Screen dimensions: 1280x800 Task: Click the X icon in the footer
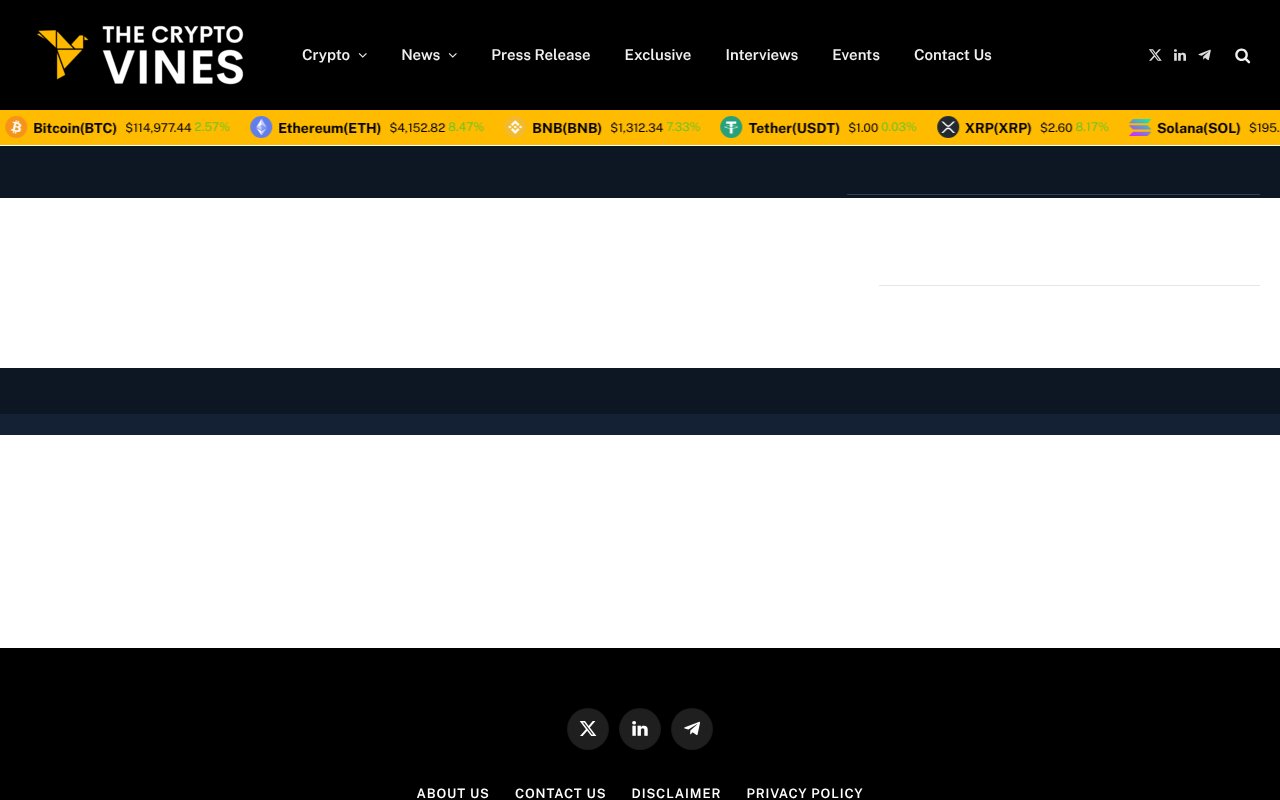point(588,729)
